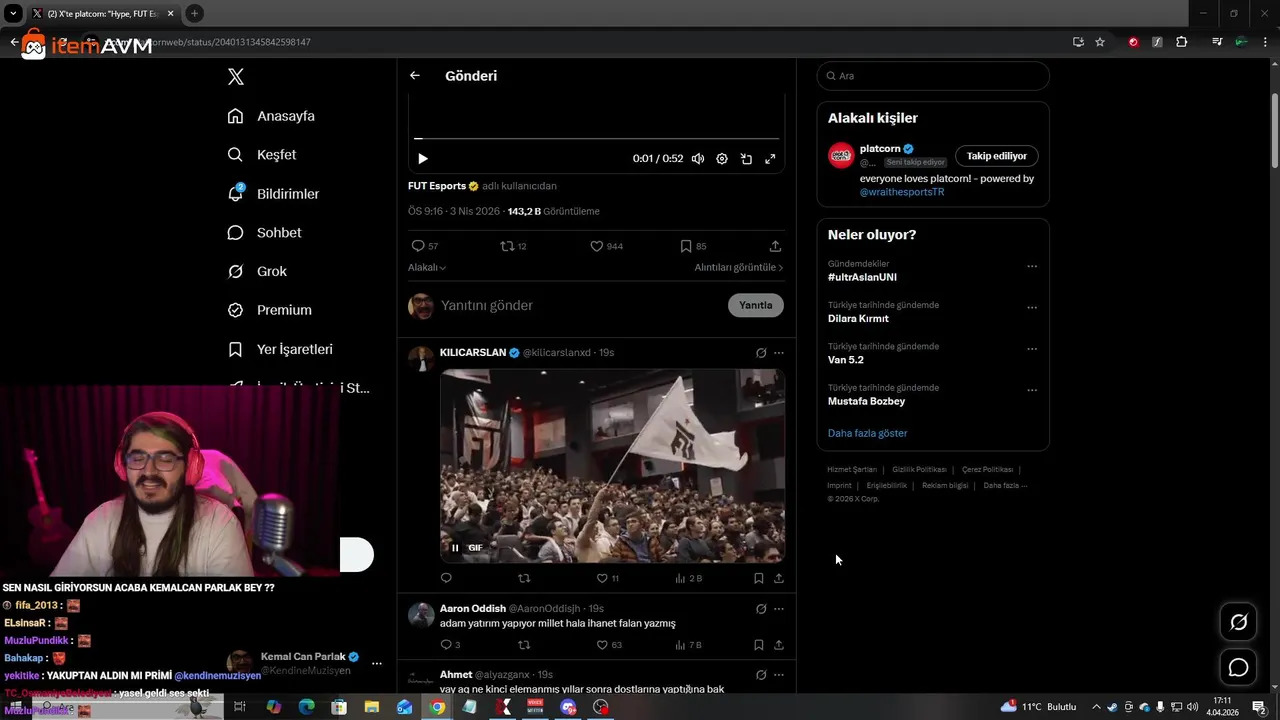The image size is (1280, 720).
Task: Expand the Alakalı reply sort dropdown
Action: [427, 268]
